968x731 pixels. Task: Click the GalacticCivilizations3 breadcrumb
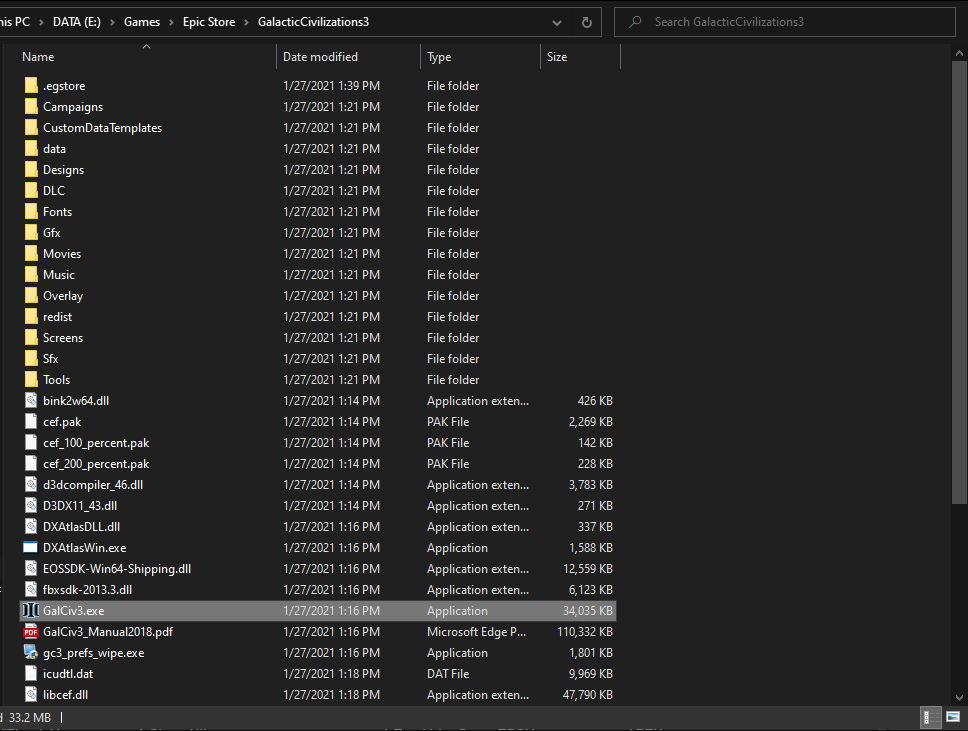click(x=314, y=22)
